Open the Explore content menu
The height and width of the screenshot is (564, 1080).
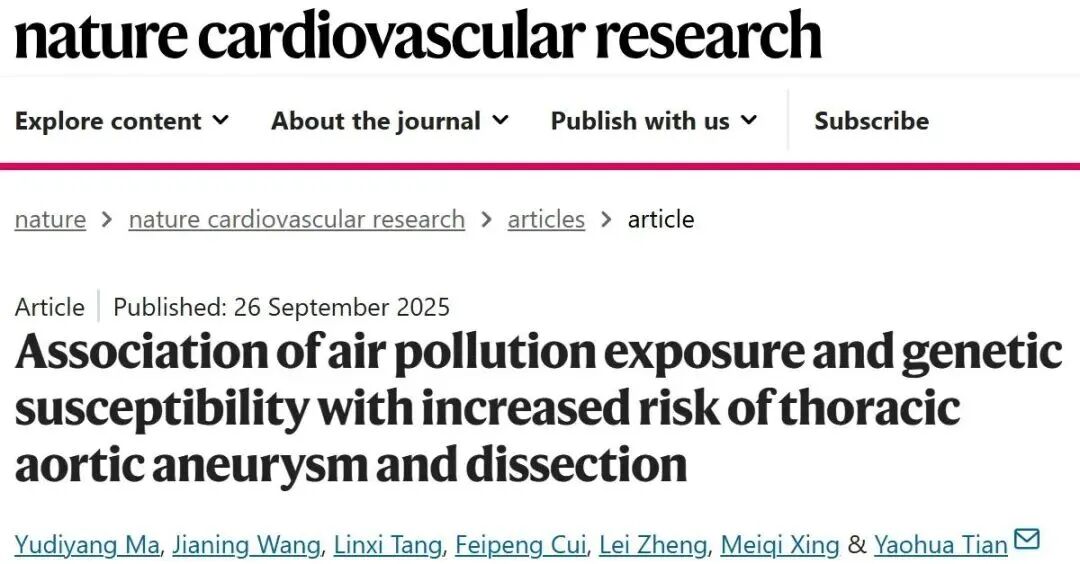click(108, 122)
